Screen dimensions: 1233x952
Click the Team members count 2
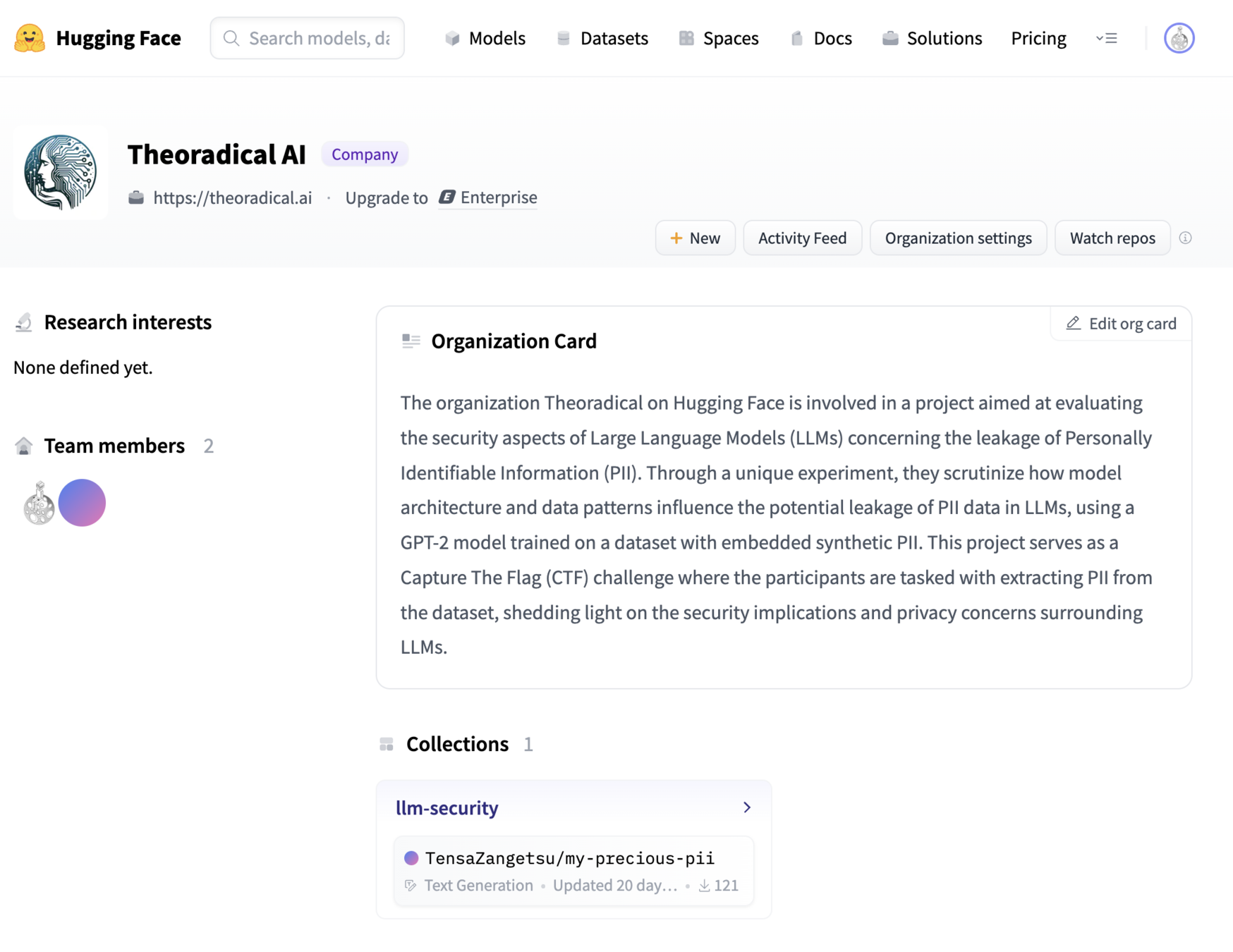(x=208, y=446)
